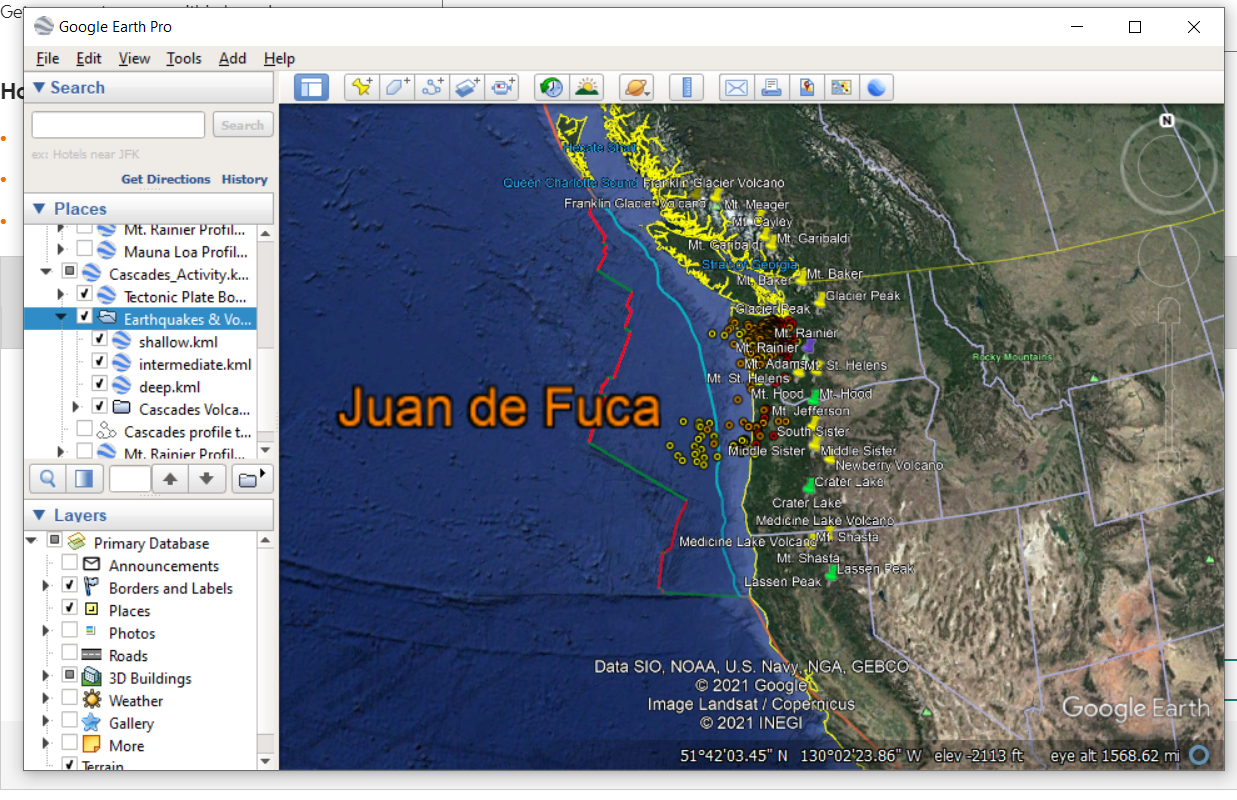The height and width of the screenshot is (800, 1237).
Task: Open the Tools menu
Action: pyautogui.click(x=184, y=58)
